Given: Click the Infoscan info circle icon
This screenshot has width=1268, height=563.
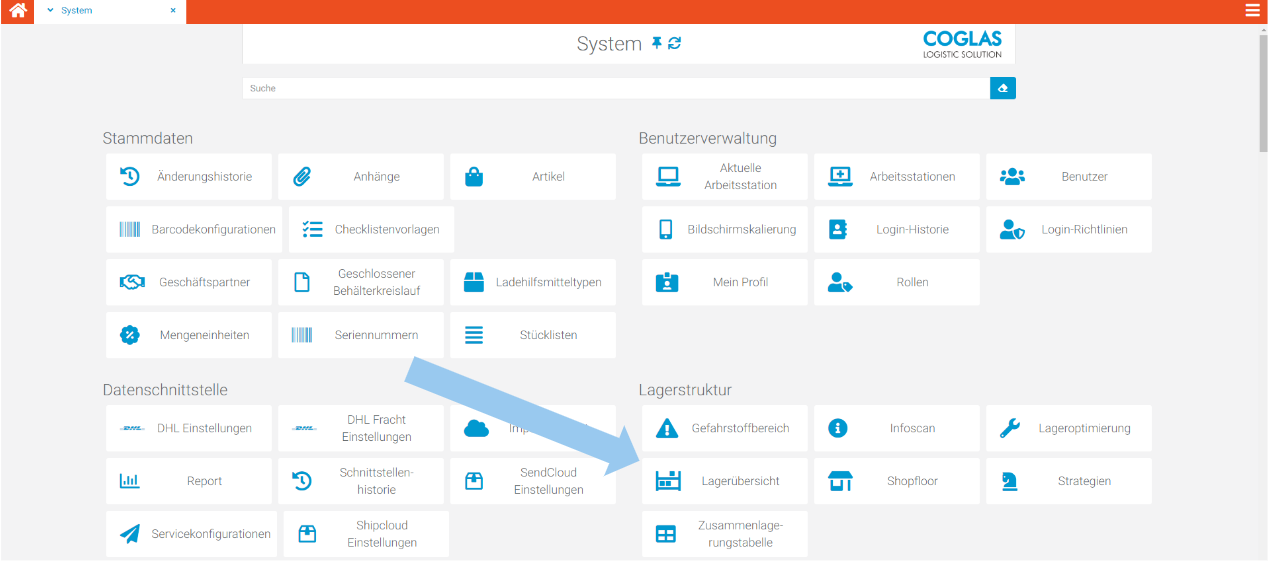Looking at the screenshot, I should click(x=838, y=428).
